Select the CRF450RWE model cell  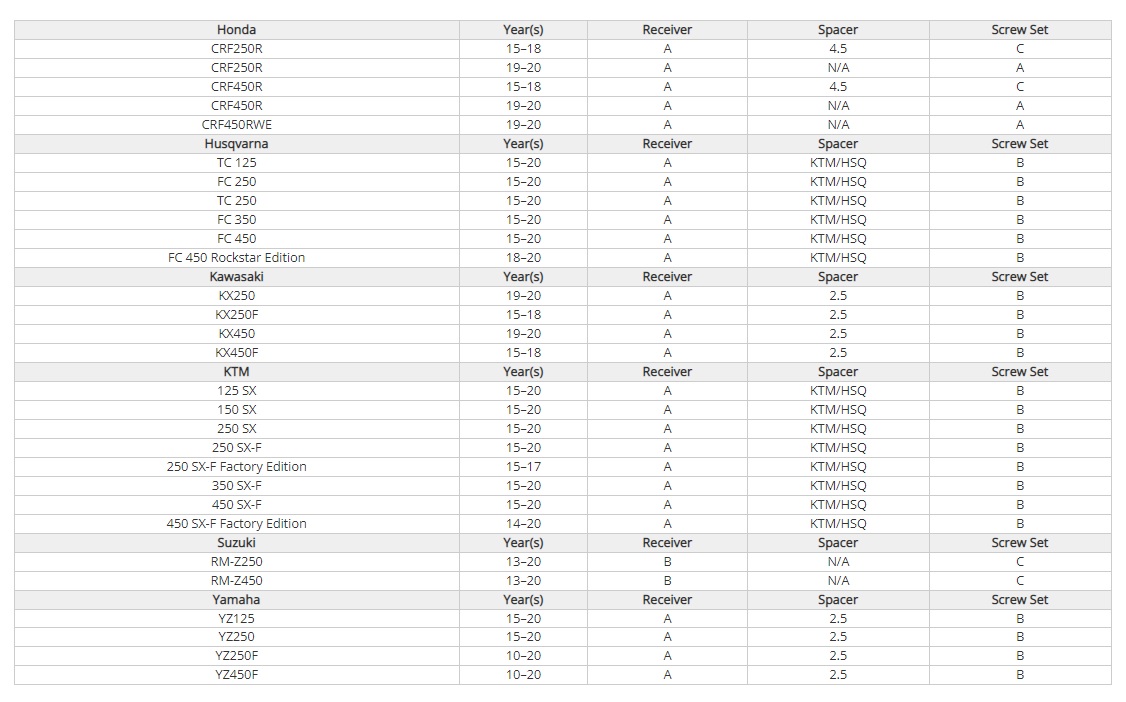236,124
